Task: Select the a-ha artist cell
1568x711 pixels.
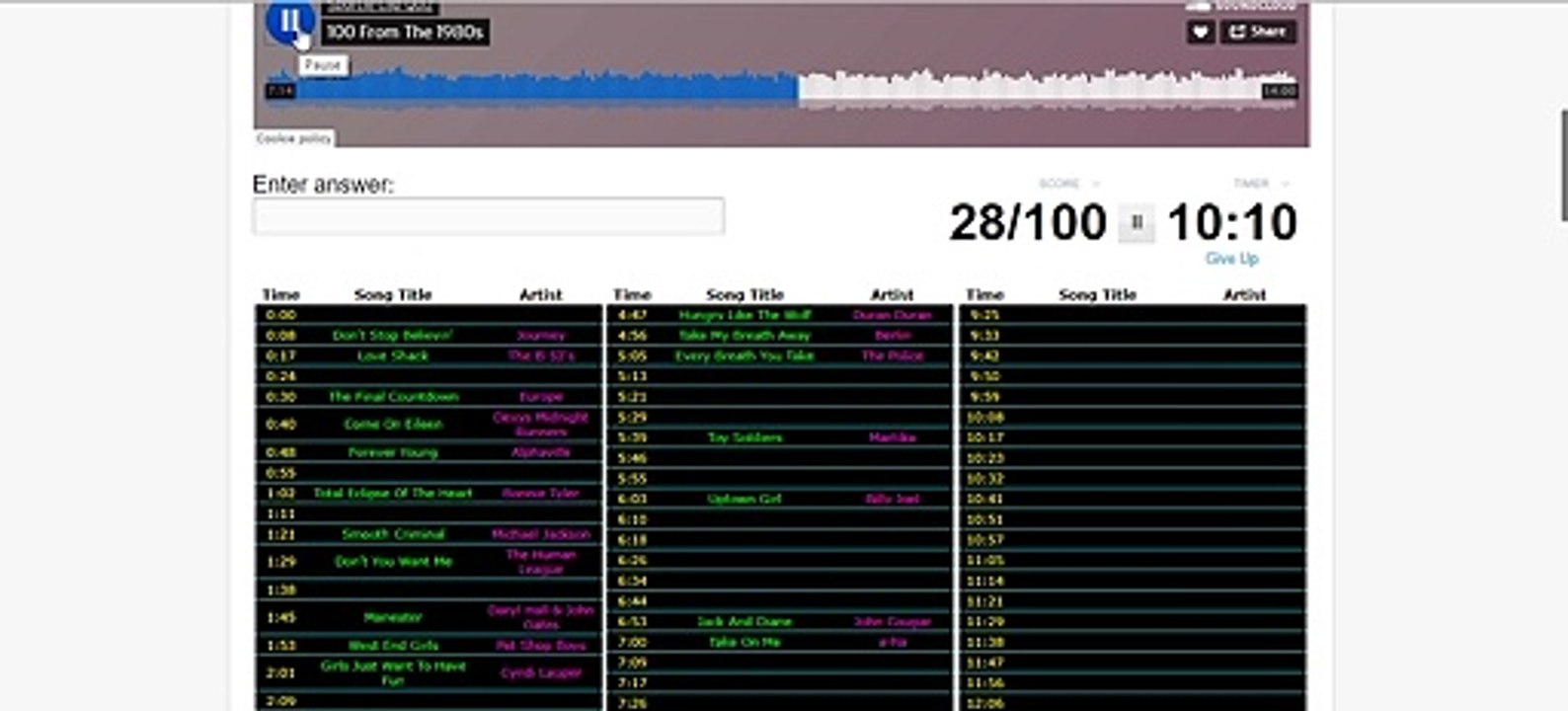Action: (892, 643)
